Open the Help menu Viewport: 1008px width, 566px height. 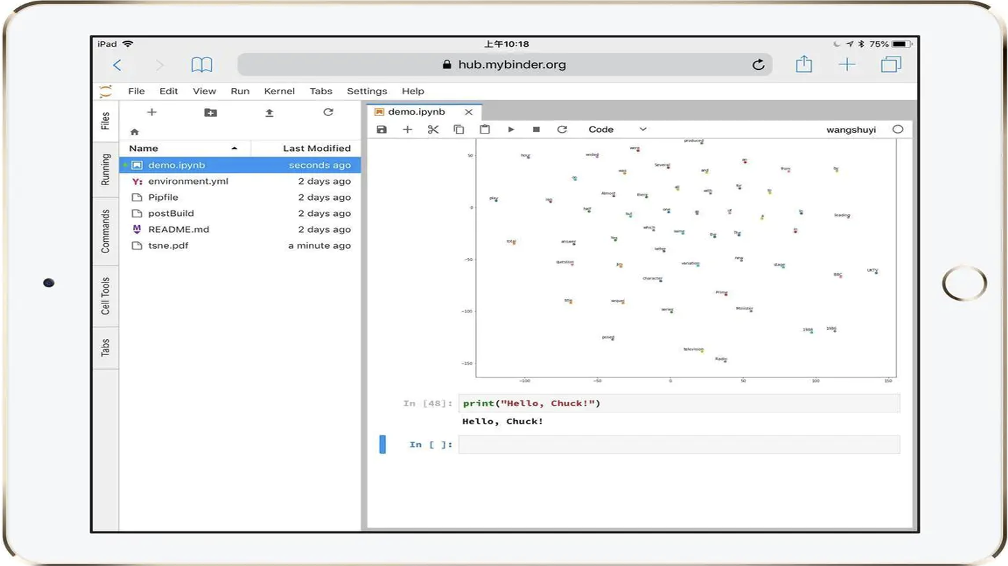413,91
